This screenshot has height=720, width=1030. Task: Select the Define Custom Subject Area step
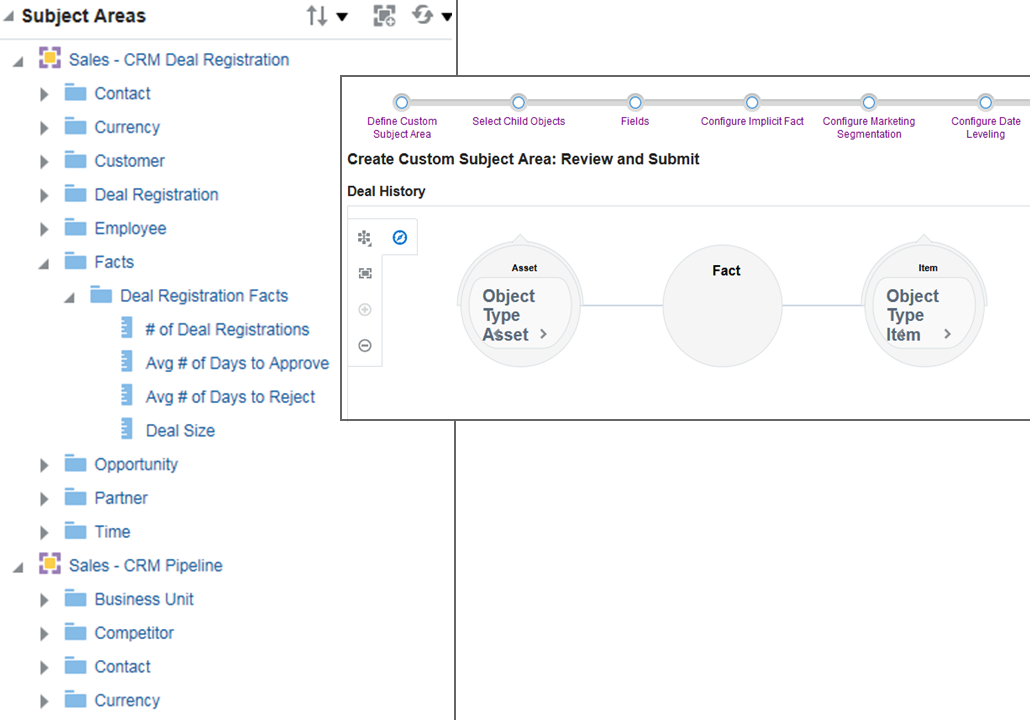coord(402,102)
